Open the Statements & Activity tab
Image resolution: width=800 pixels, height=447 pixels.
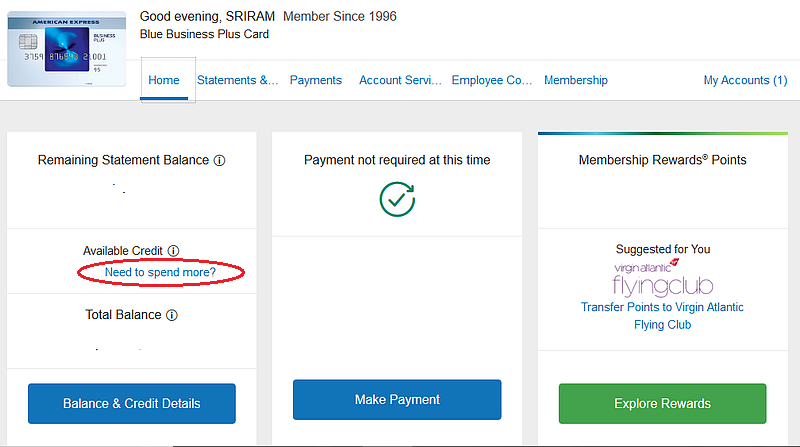coord(237,80)
